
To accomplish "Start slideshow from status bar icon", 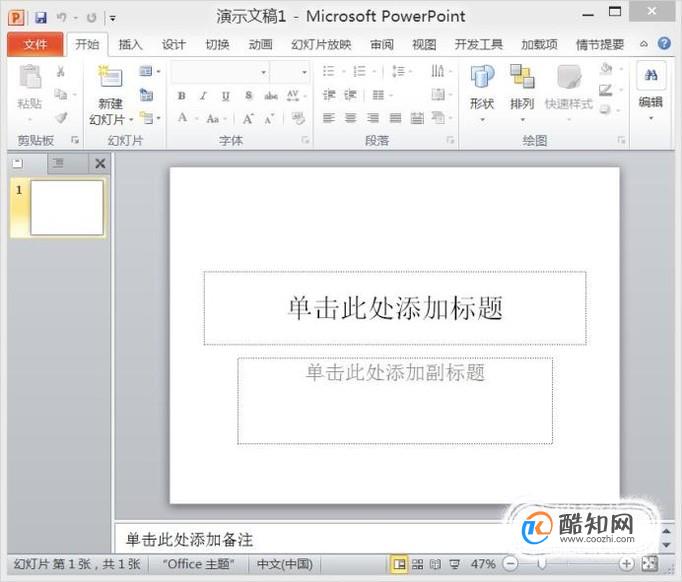I will pos(455,564).
